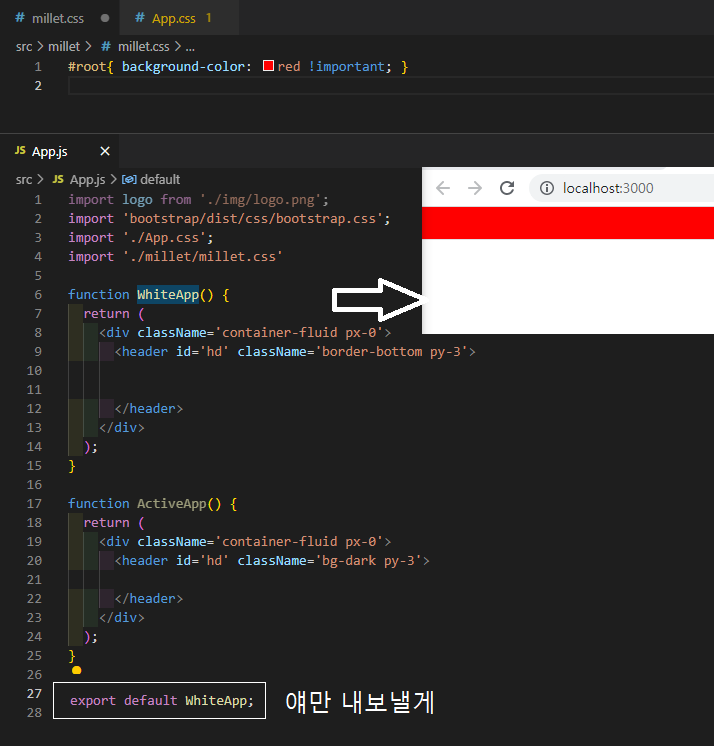Click the lightbulb quick fix icon

point(77,670)
